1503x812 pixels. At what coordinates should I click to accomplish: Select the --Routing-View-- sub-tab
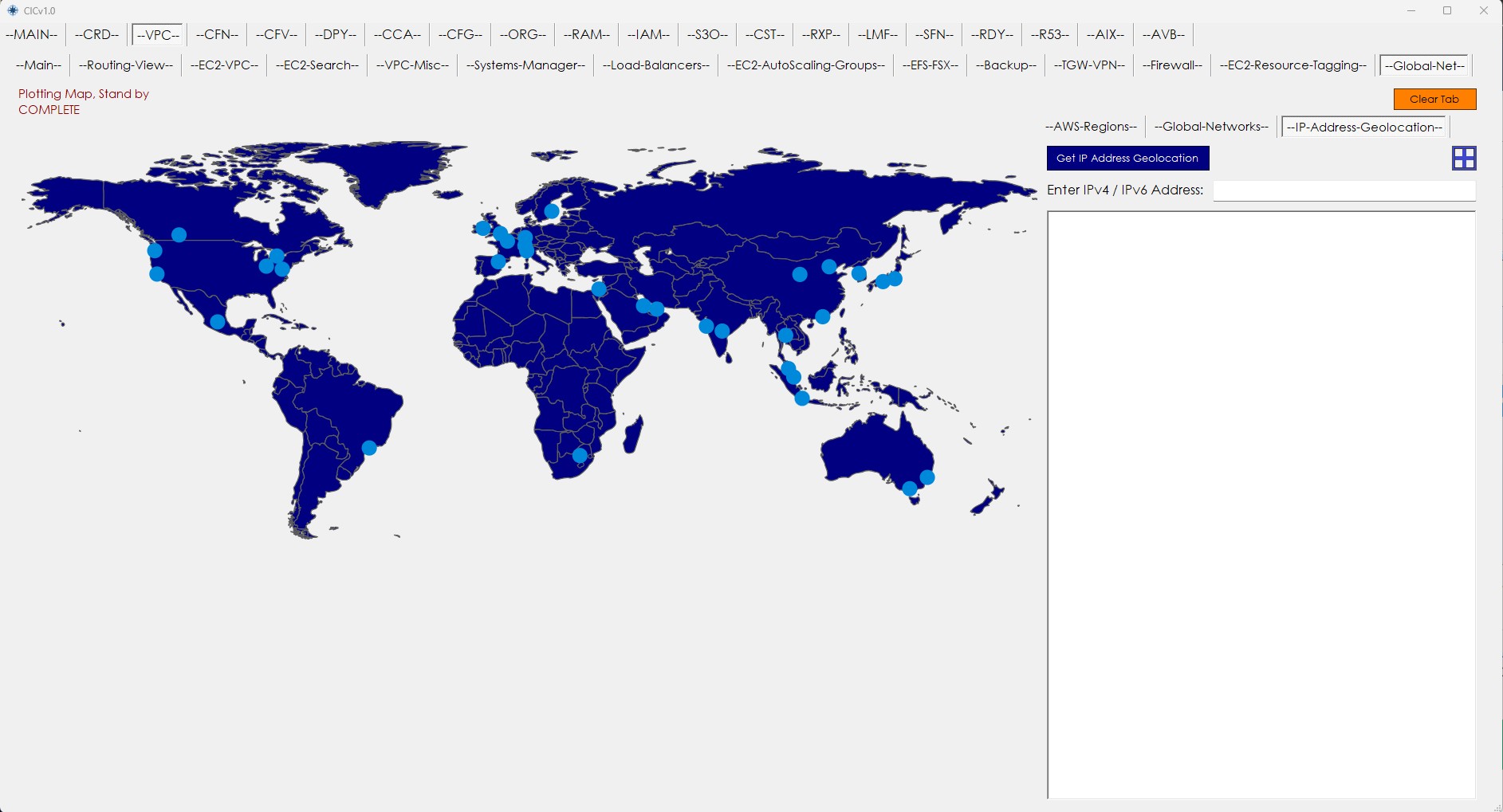coord(126,65)
